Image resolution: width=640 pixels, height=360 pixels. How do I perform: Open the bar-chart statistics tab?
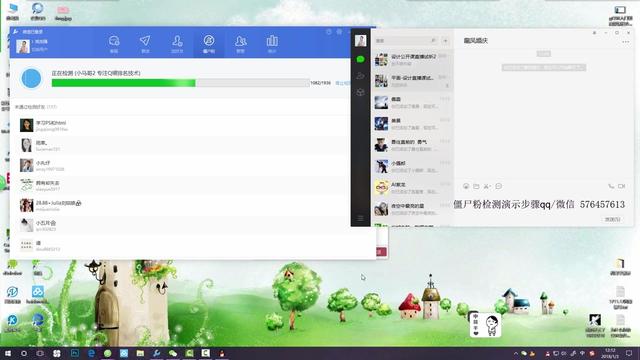(x=272, y=43)
